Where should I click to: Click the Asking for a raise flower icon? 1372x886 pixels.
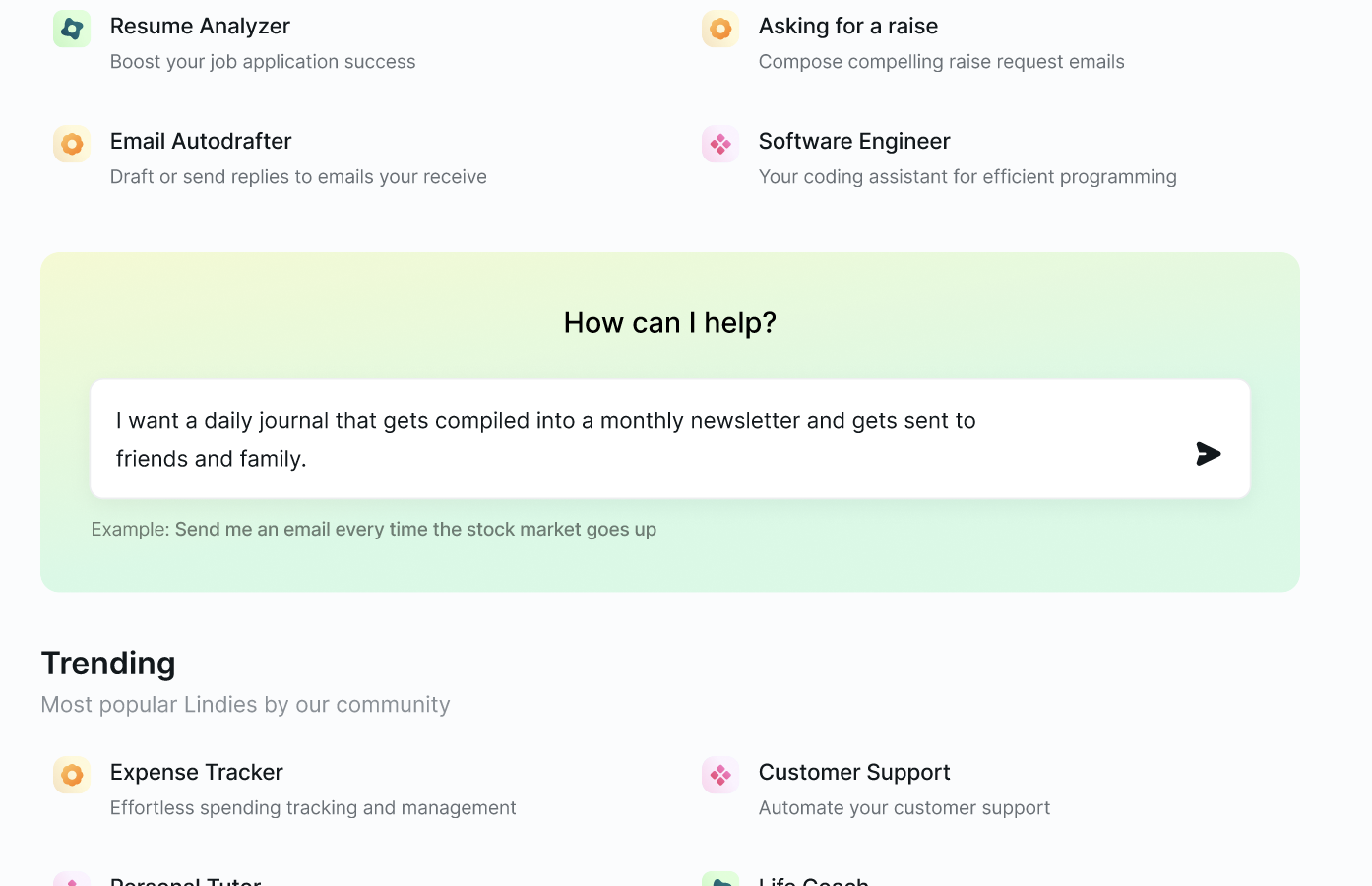tap(719, 28)
